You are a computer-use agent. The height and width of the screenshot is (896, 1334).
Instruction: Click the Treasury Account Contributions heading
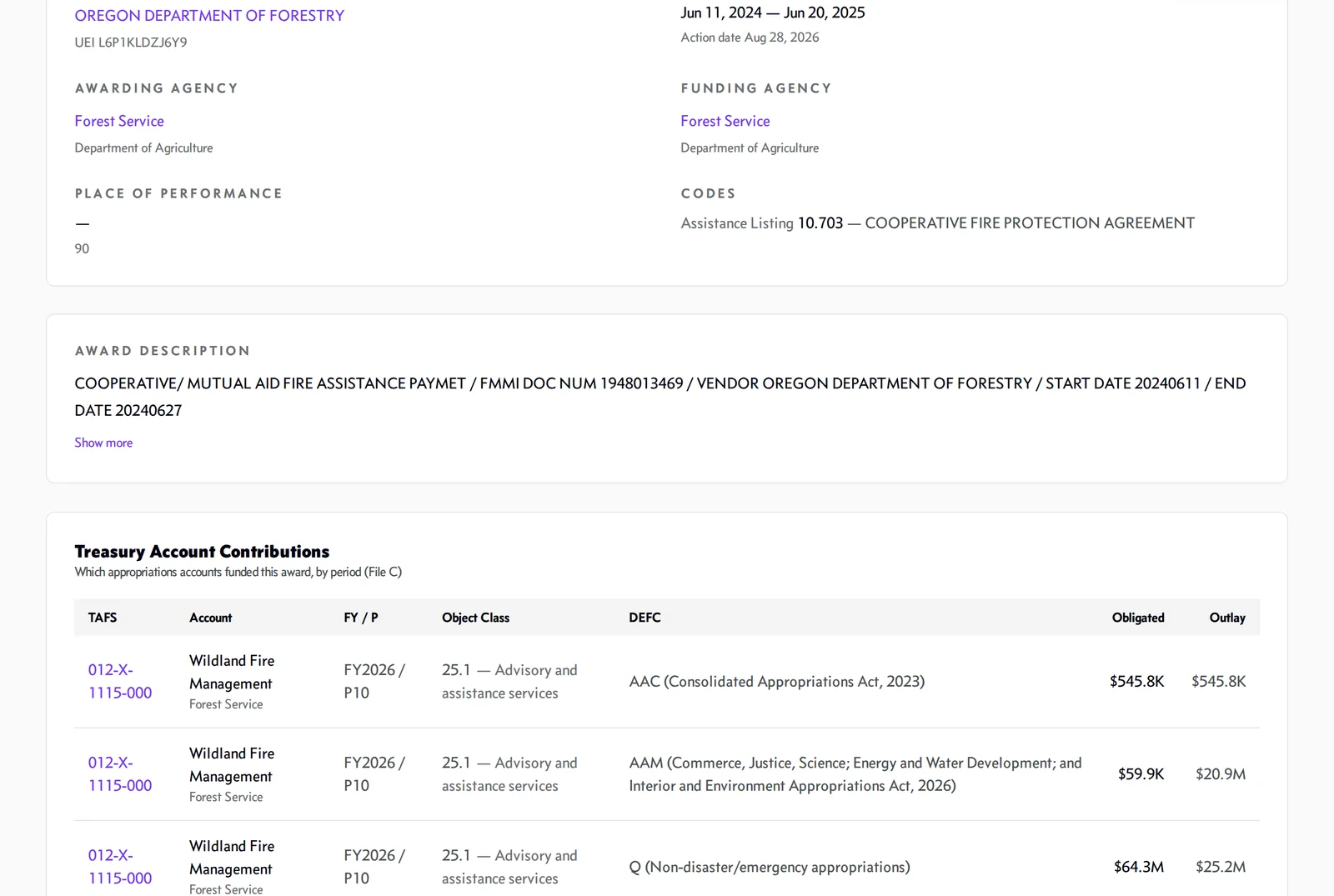[202, 552]
